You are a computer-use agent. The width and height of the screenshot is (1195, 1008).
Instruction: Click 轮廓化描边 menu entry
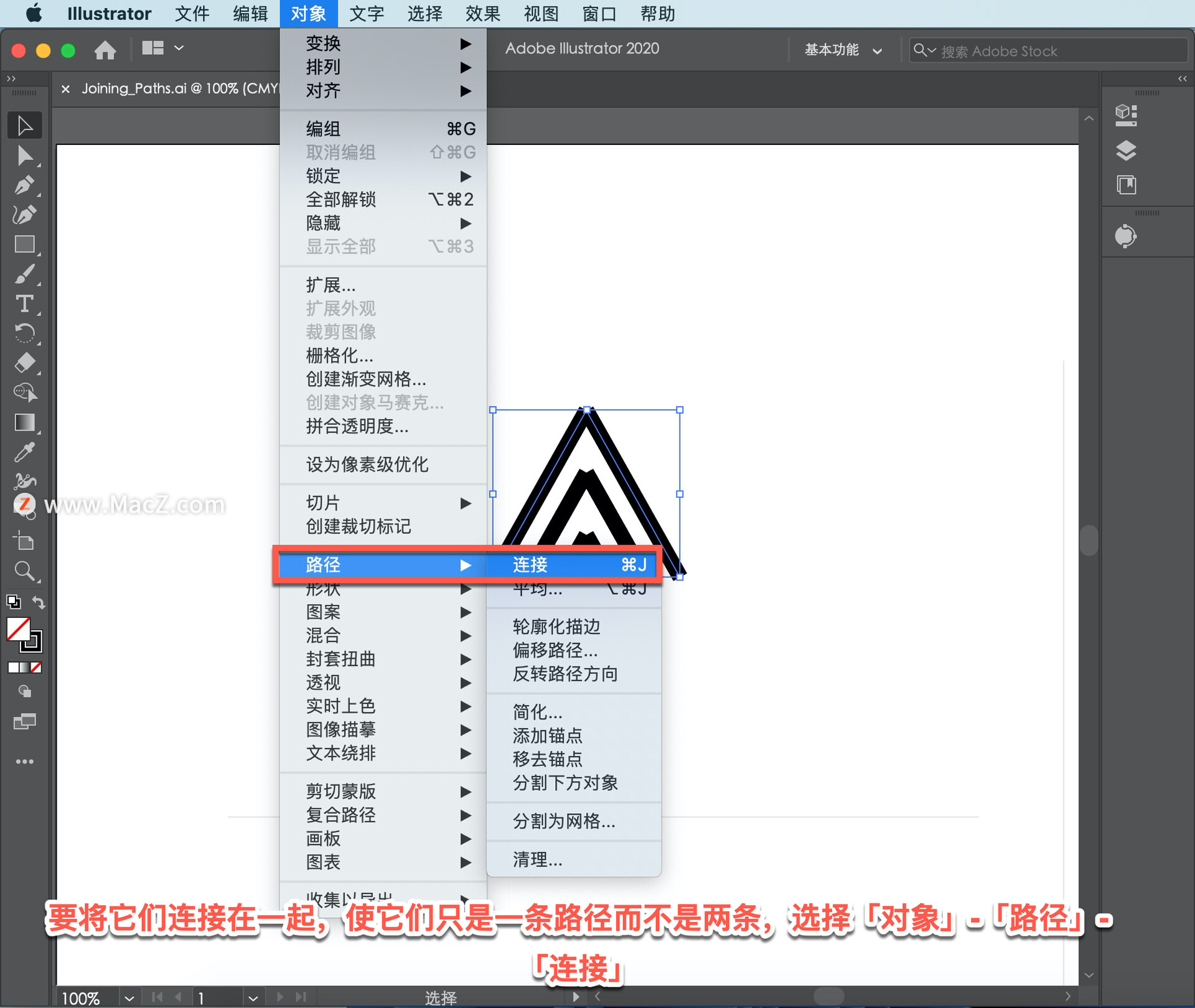click(556, 627)
